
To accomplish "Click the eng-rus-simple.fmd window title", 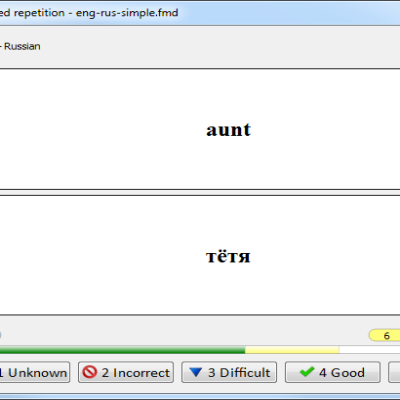I will 127,13.
